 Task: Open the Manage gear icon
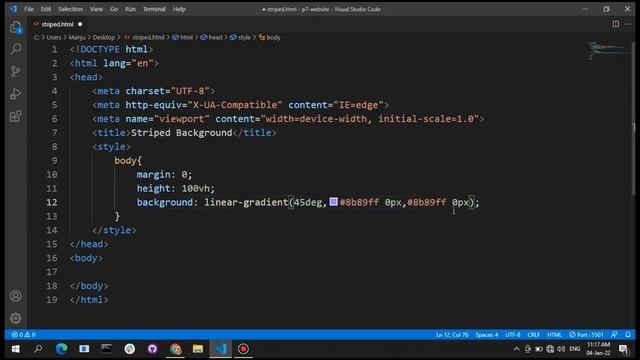tap(16, 318)
